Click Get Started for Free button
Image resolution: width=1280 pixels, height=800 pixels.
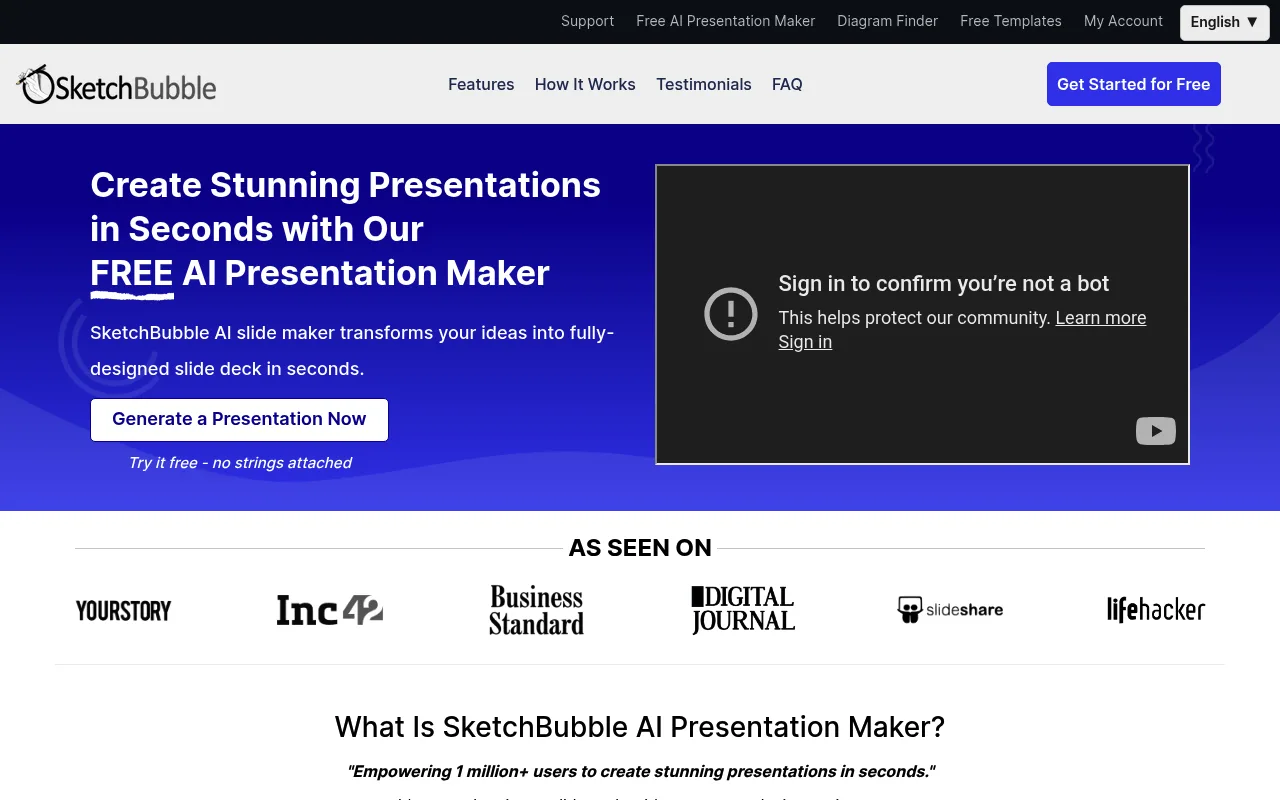coord(1134,84)
